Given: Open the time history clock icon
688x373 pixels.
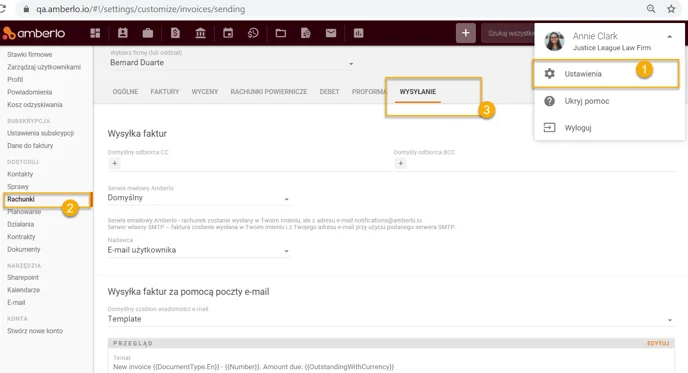Looking at the screenshot, I should point(253,33).
